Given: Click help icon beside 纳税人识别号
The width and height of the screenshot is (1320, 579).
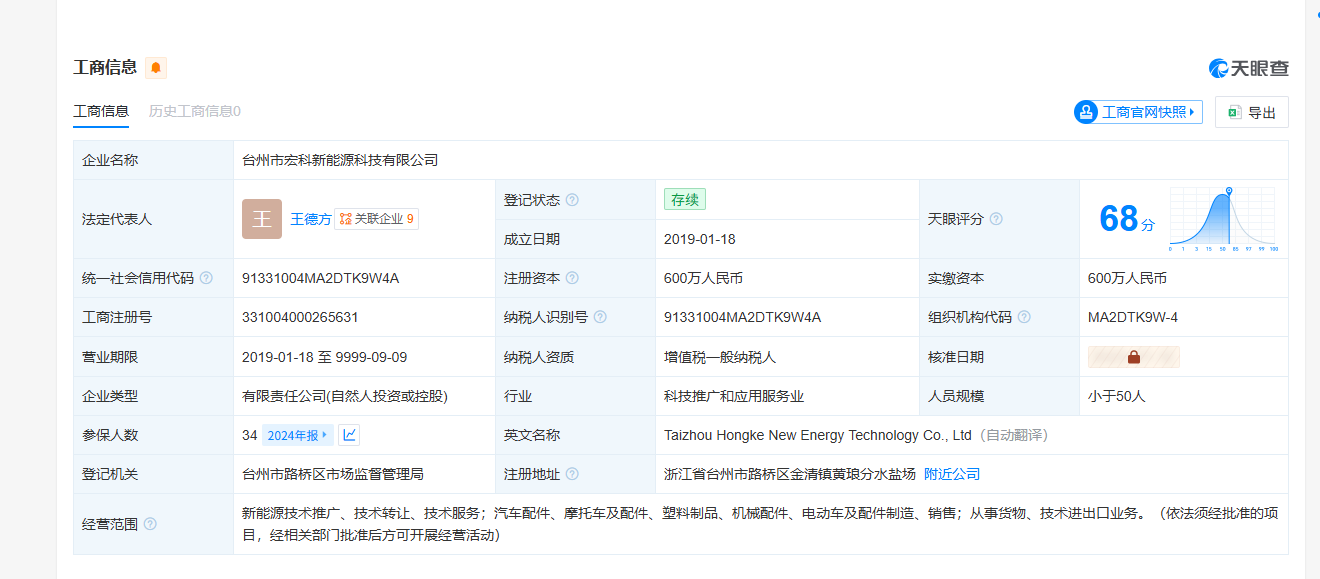Looking at the screenshot, I should point(600,317).
